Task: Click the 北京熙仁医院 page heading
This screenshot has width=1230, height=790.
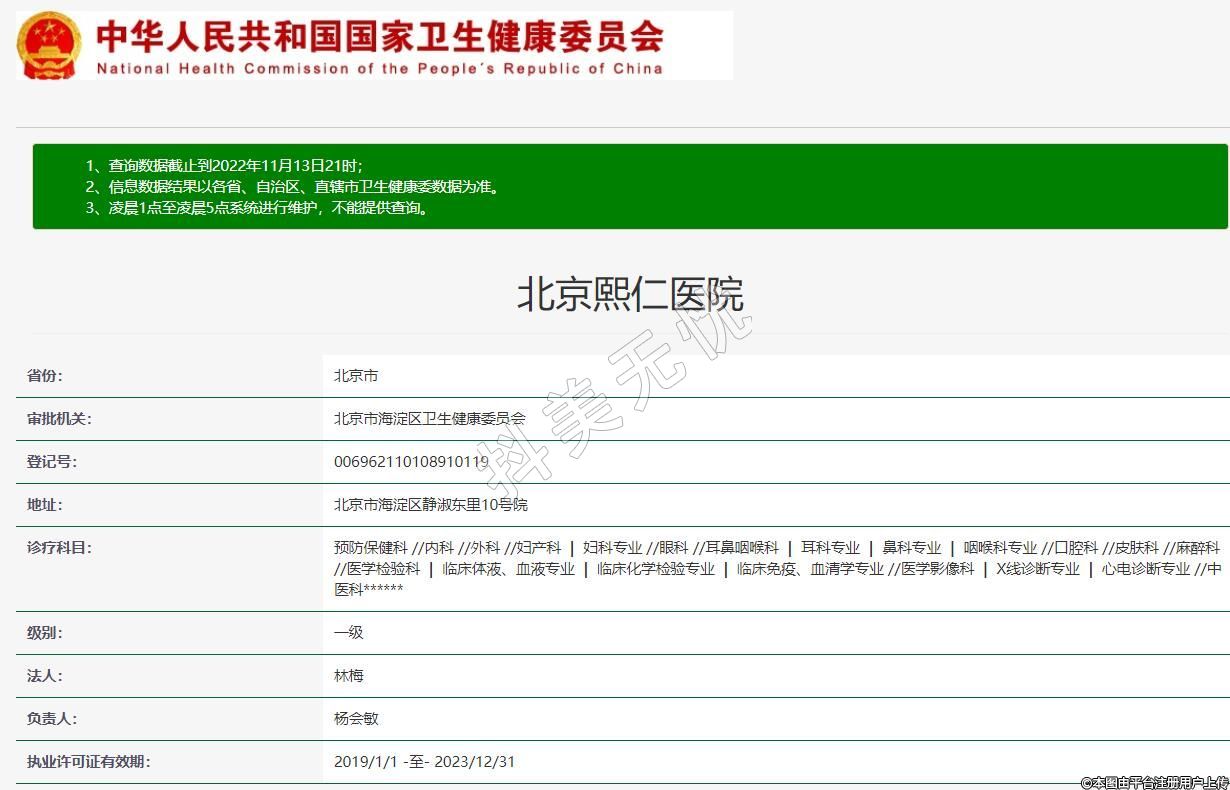Action: pyautogui.click(x=630, y=295)
